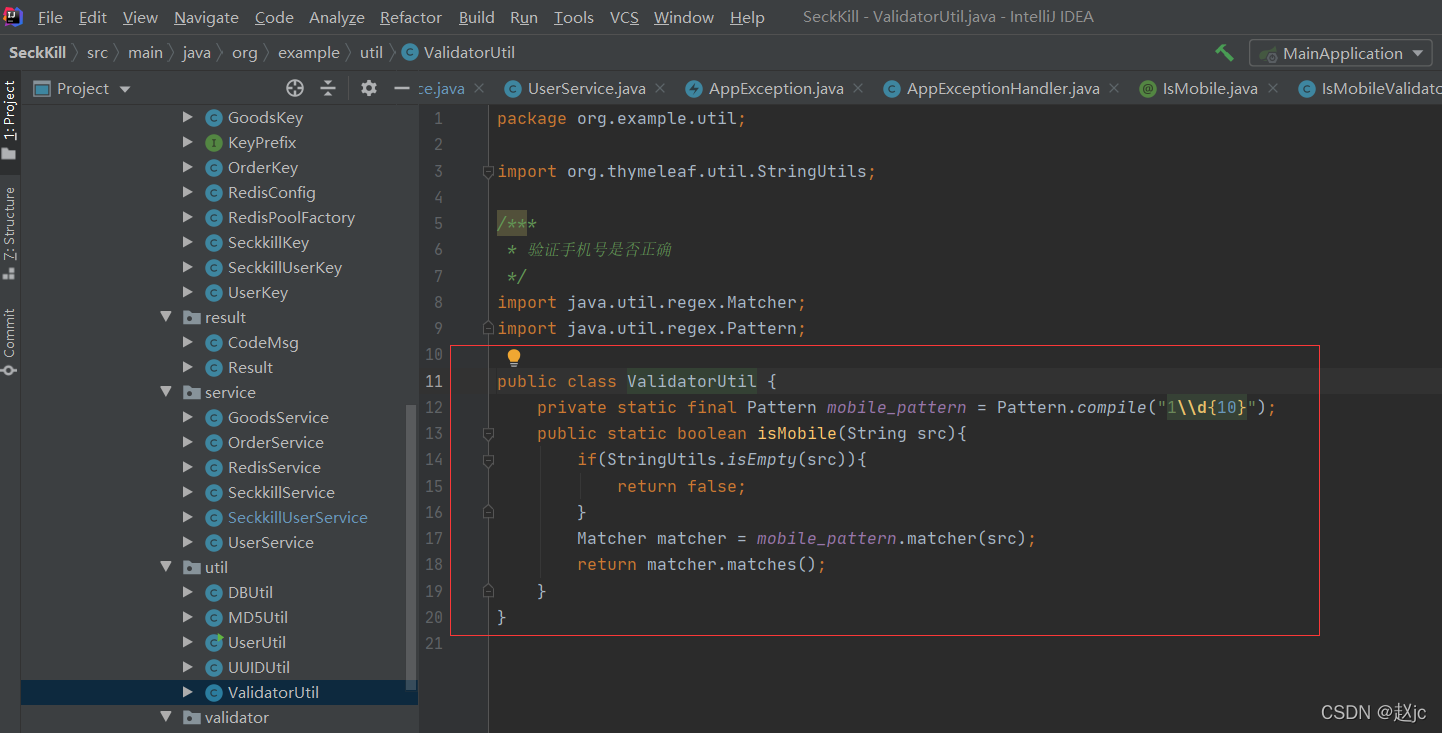This screenshot has width=1442, height=733.
Task: Expand the GoodsKey class node
Action: (188, 117)
